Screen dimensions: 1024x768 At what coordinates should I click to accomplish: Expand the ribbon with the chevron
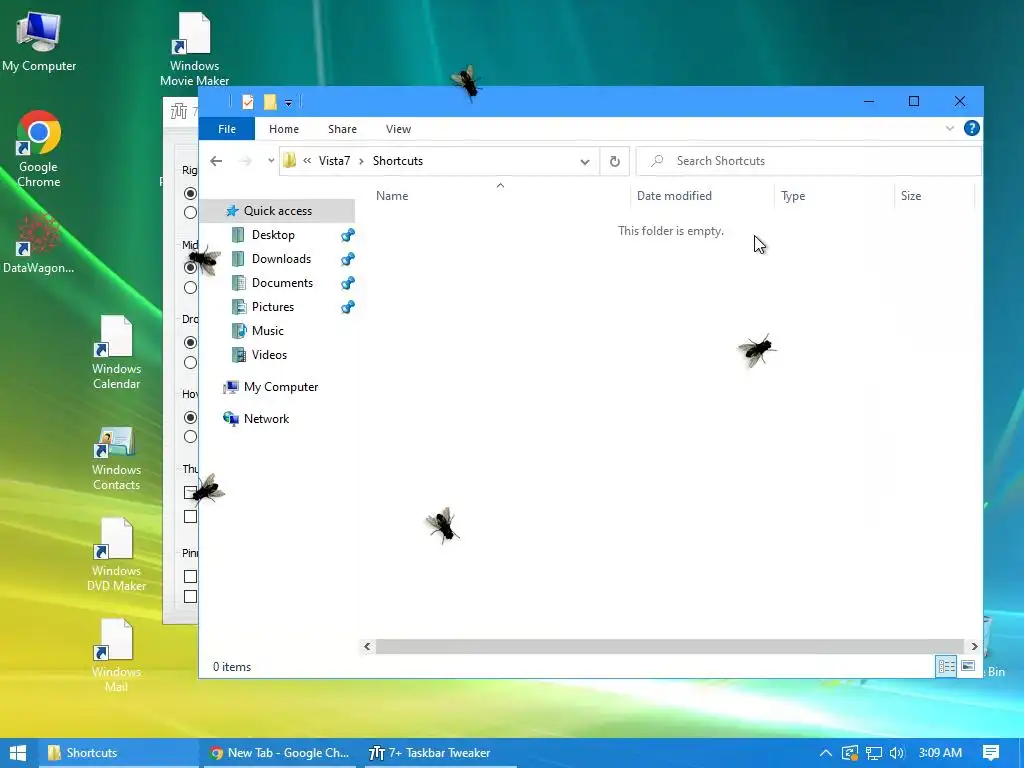tap(950, 129)
